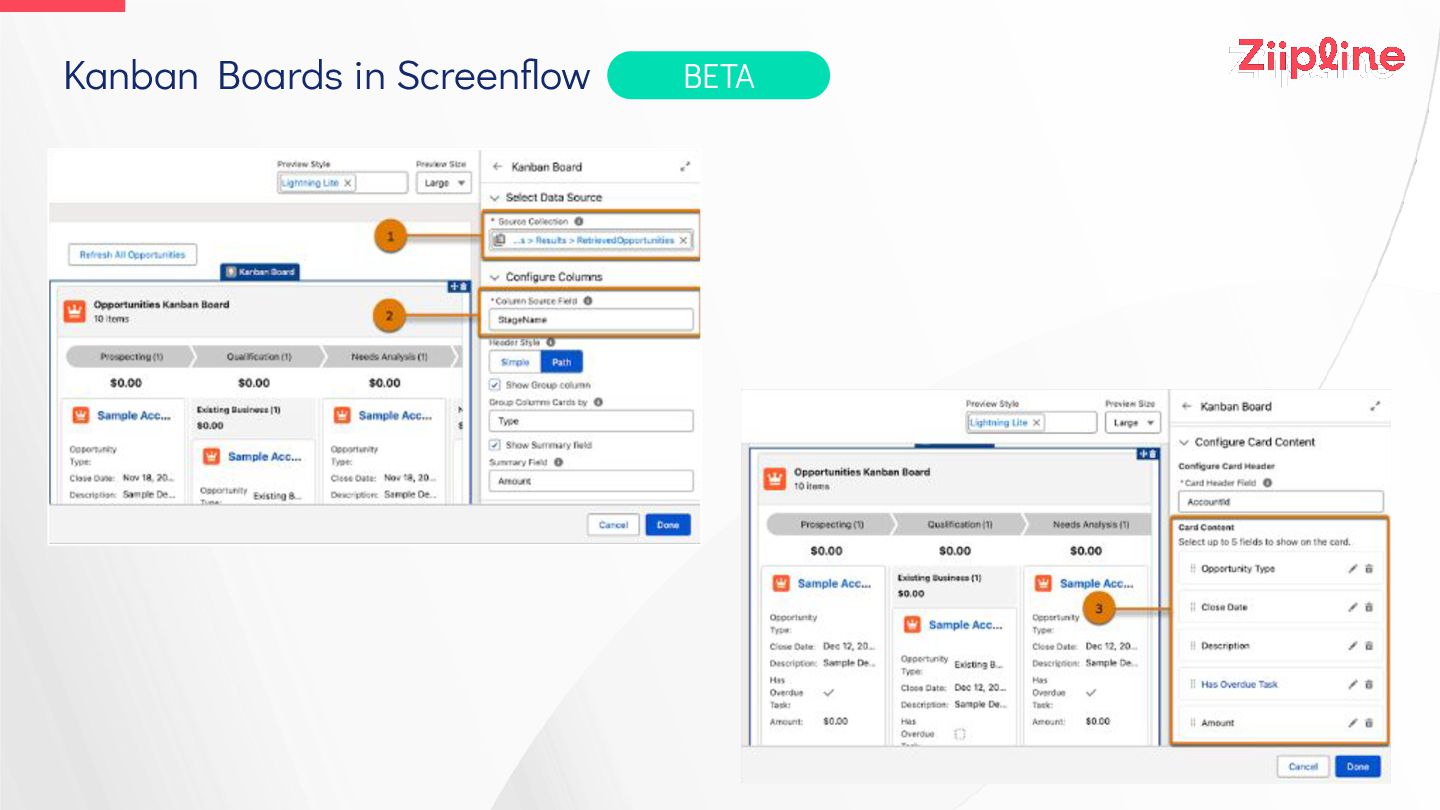Grab the drag handle of Amount field
1440x810 pixels.
pyautogui.click(x=1193, y=723)
